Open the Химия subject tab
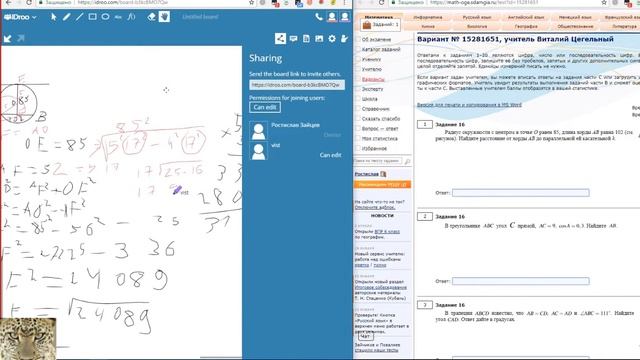This screenshot has width=640, height=360. pyautogui.click(x=427, y=27)
